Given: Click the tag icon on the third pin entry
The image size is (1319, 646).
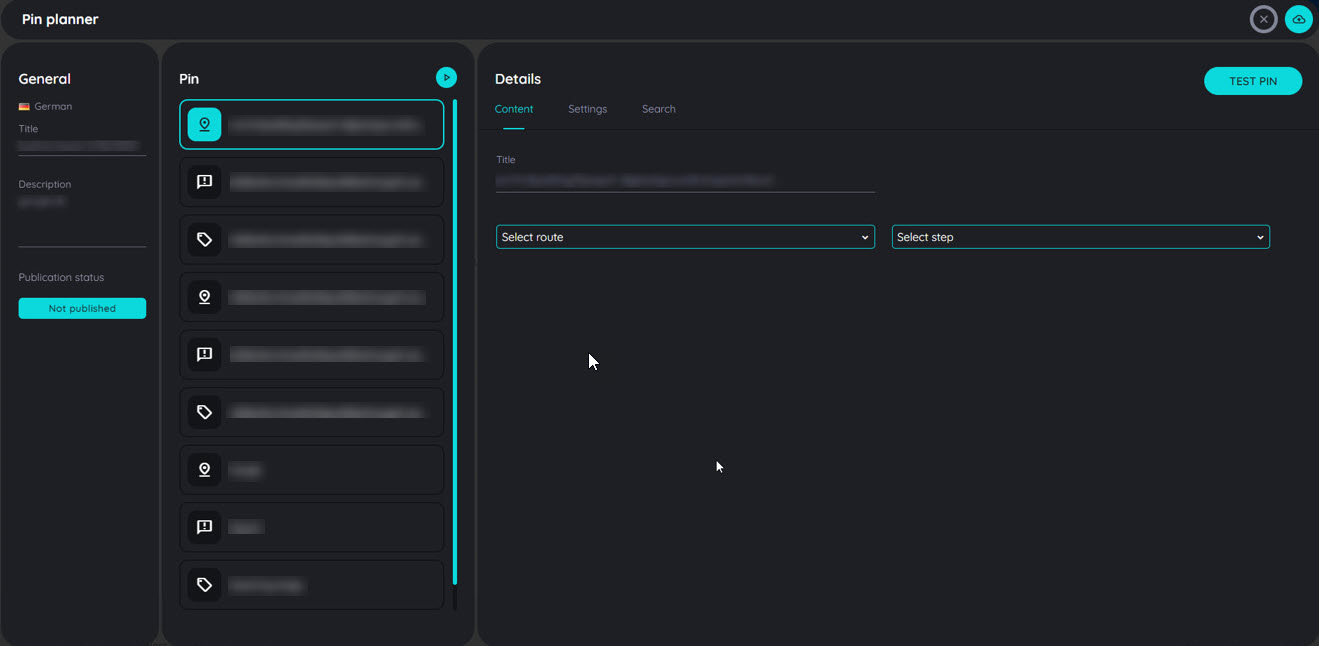Looking at the screenshot, I should point(204,239).
